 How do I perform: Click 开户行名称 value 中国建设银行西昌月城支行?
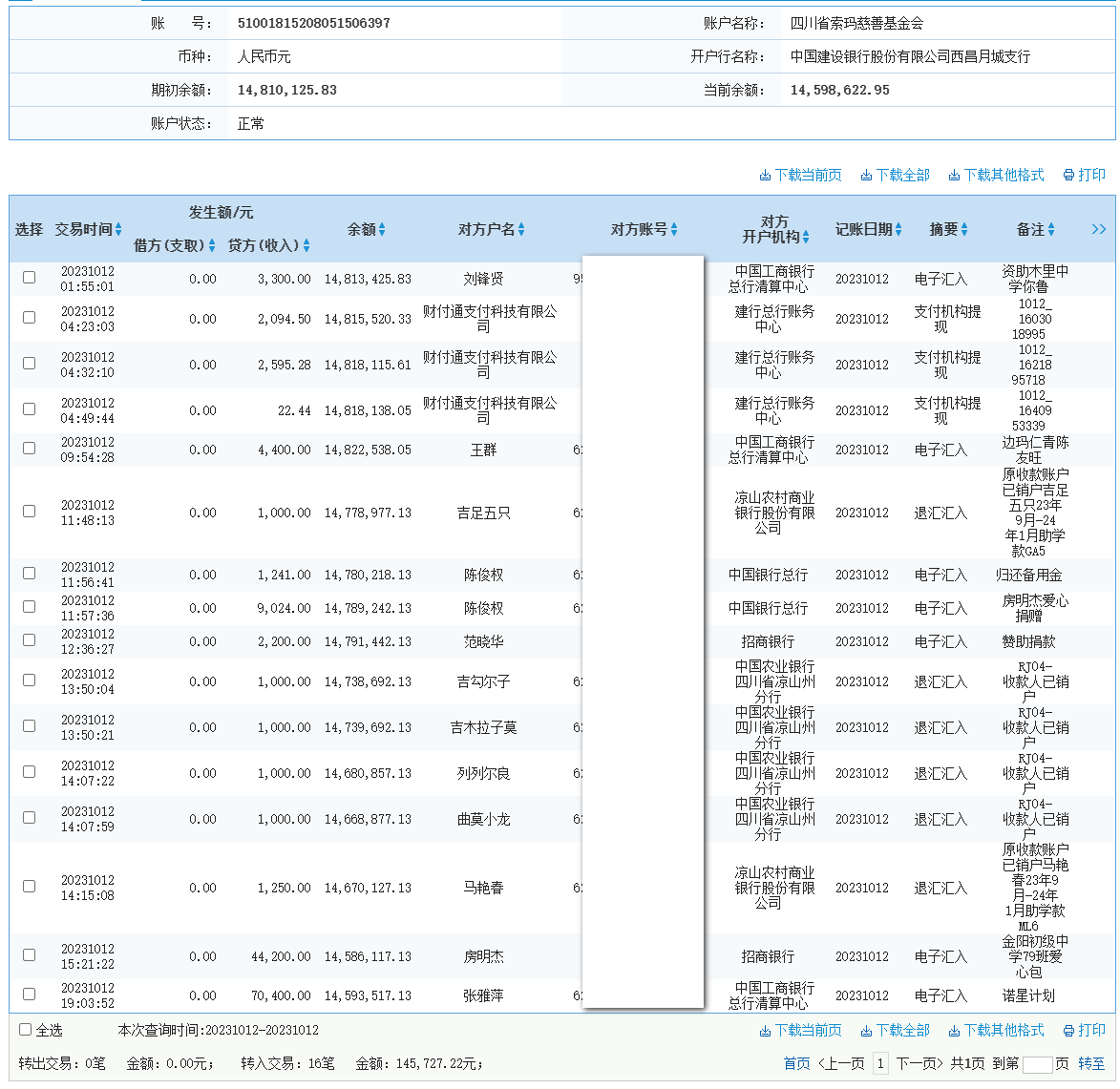click(x=910, y=56)
